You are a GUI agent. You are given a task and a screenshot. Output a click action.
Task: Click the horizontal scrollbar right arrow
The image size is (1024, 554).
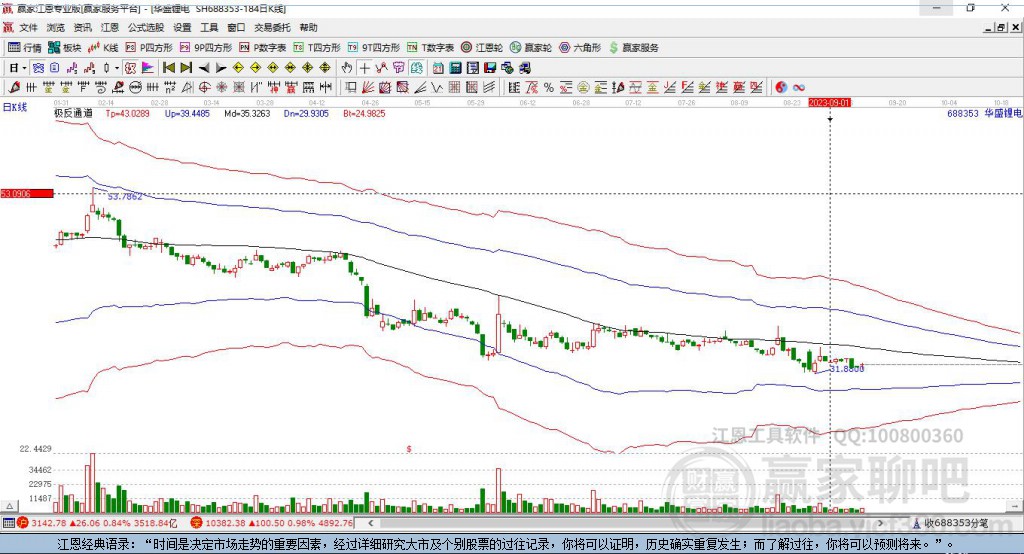(x=880, y=523)
